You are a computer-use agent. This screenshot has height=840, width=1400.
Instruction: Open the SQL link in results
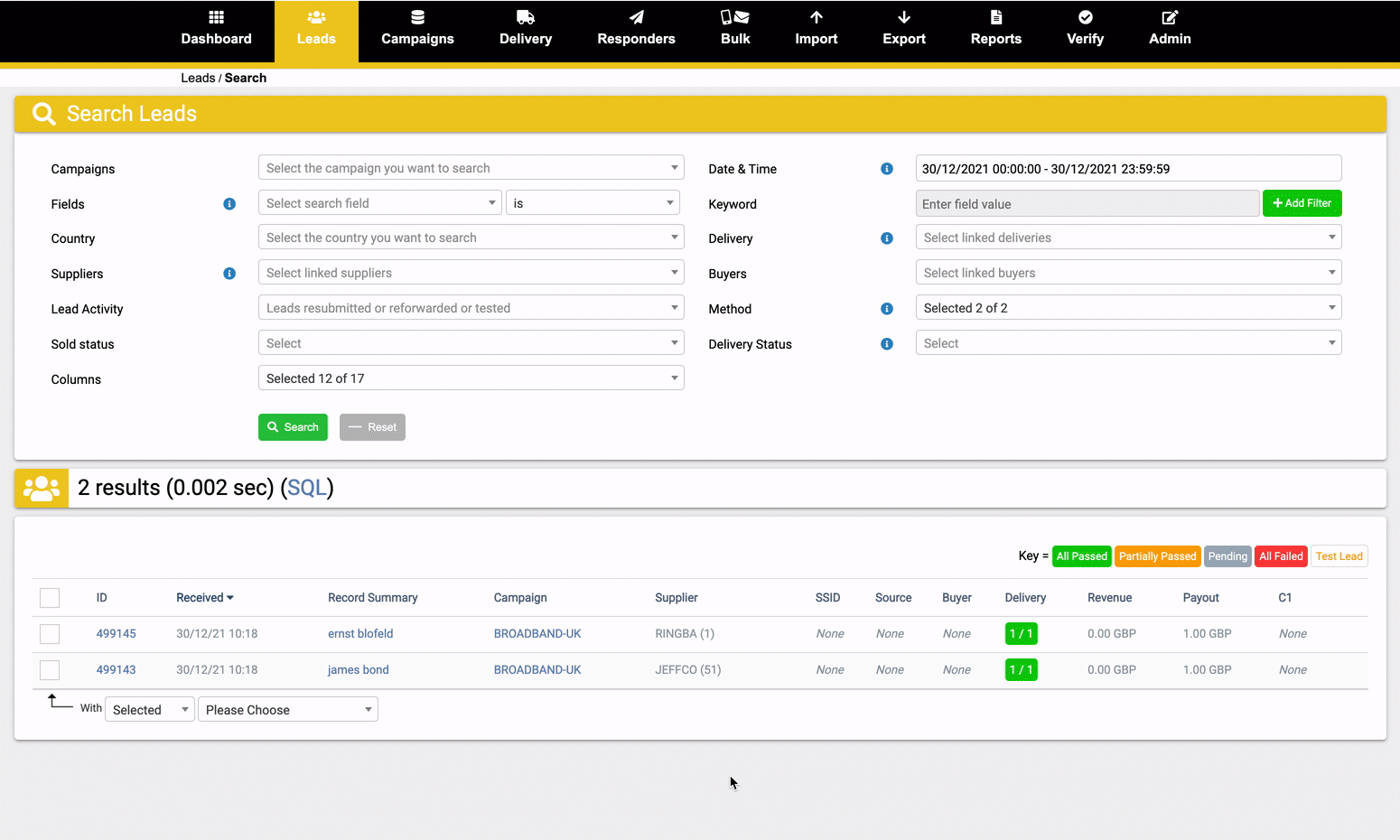coord(306,488)
